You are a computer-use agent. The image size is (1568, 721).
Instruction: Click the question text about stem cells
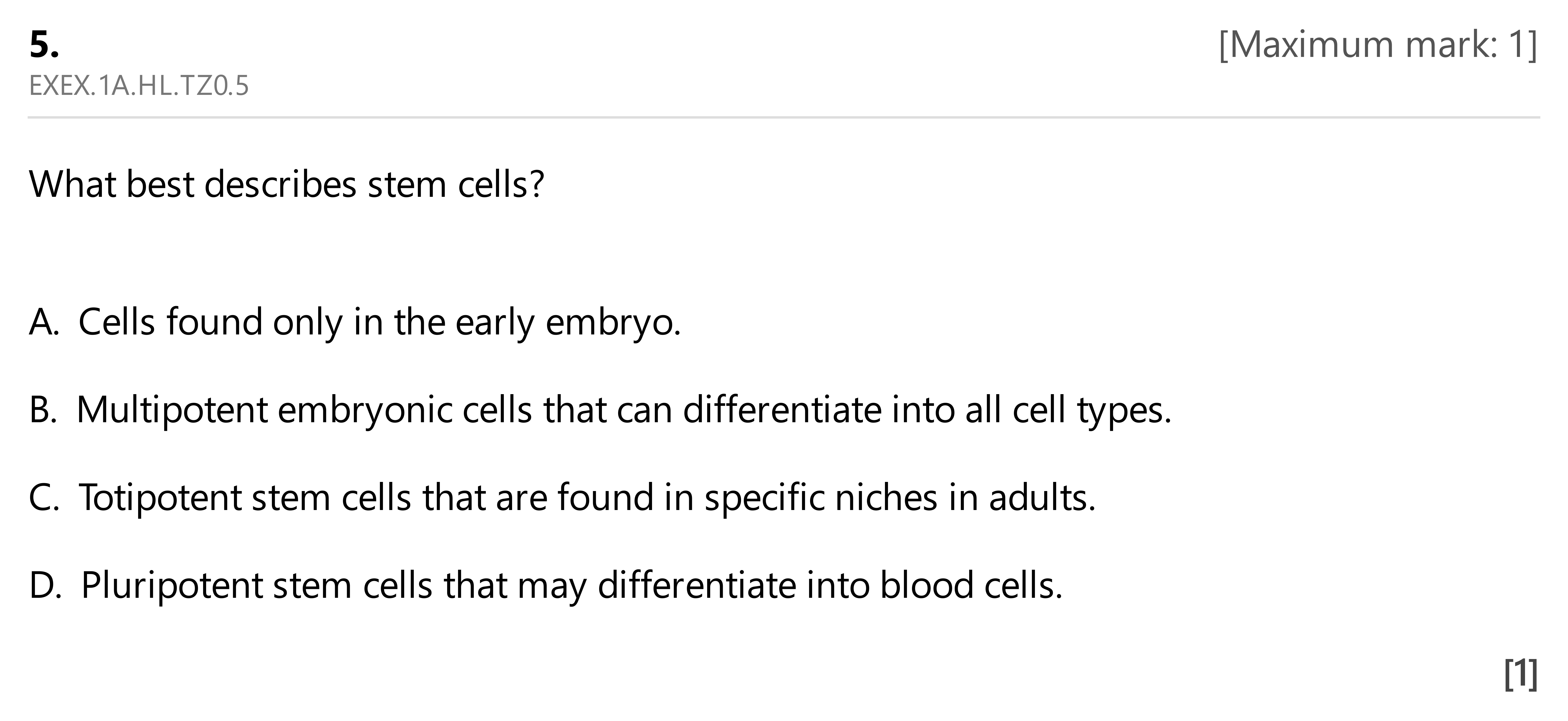tap(286, 184)
